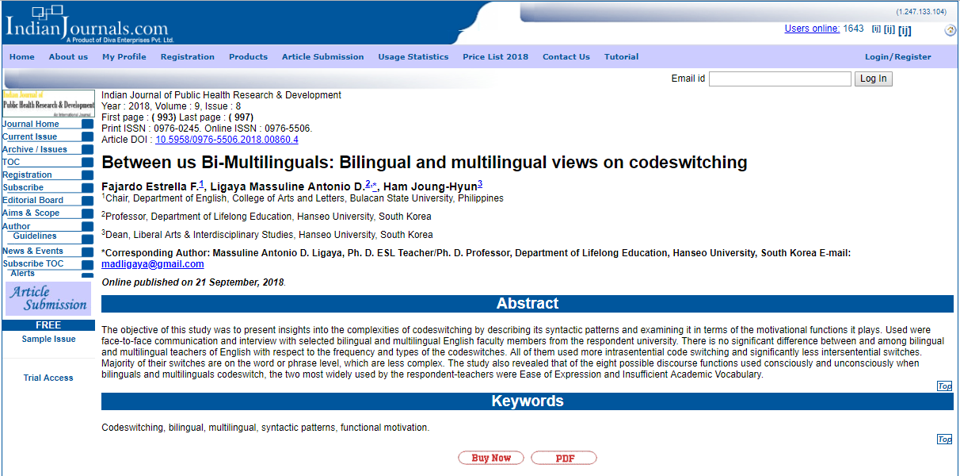Screen dimensions: 960x476
Task: Open Public Health Research journal cover thumbnail
Action: (x=48, y=104)
